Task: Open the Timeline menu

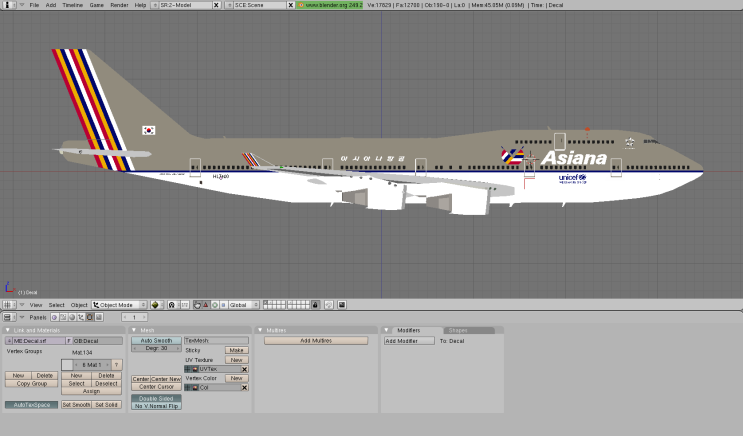Action: coord(72,5)
